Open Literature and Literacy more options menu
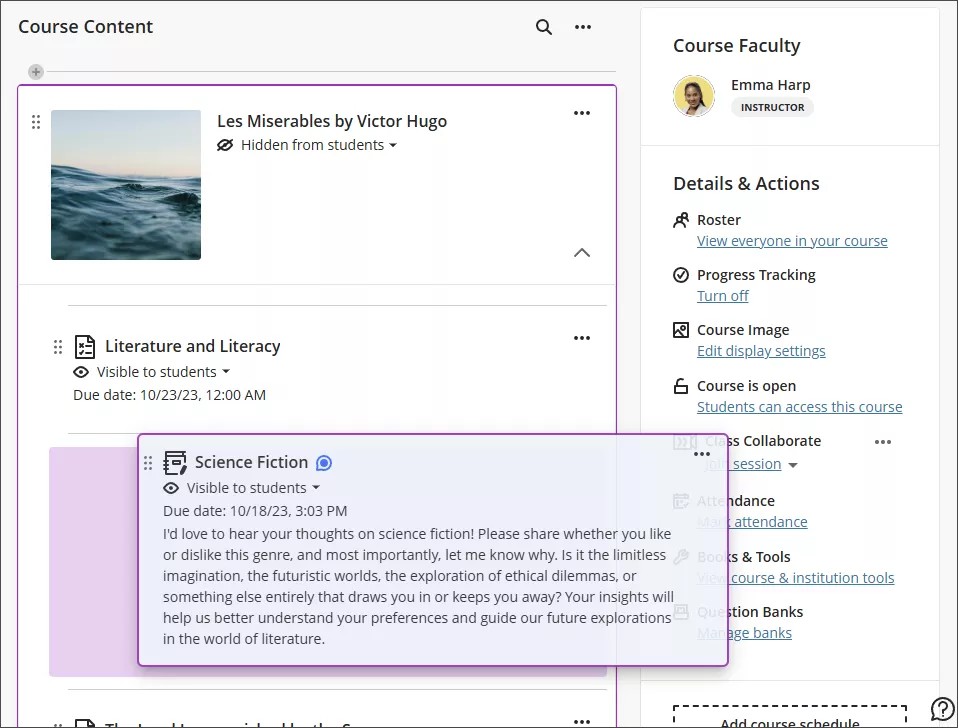Screen dimensions: 958x728 (581, 339)
